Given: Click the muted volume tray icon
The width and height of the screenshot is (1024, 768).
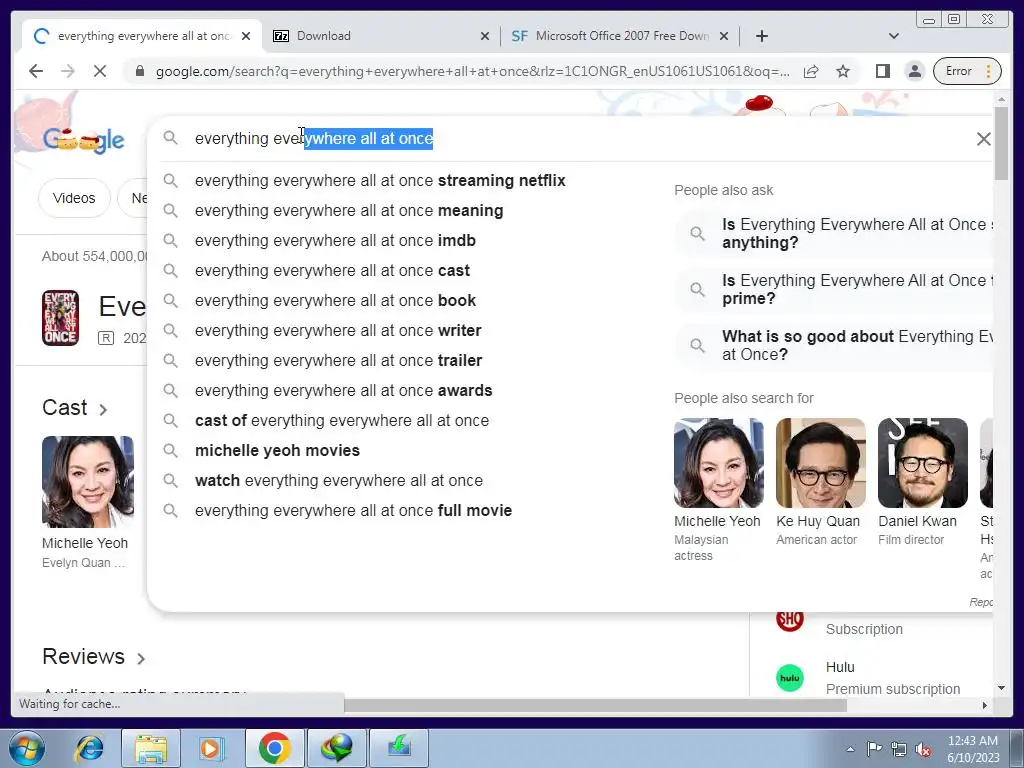Looking at the screenshot, I should [x=923, y=749].
